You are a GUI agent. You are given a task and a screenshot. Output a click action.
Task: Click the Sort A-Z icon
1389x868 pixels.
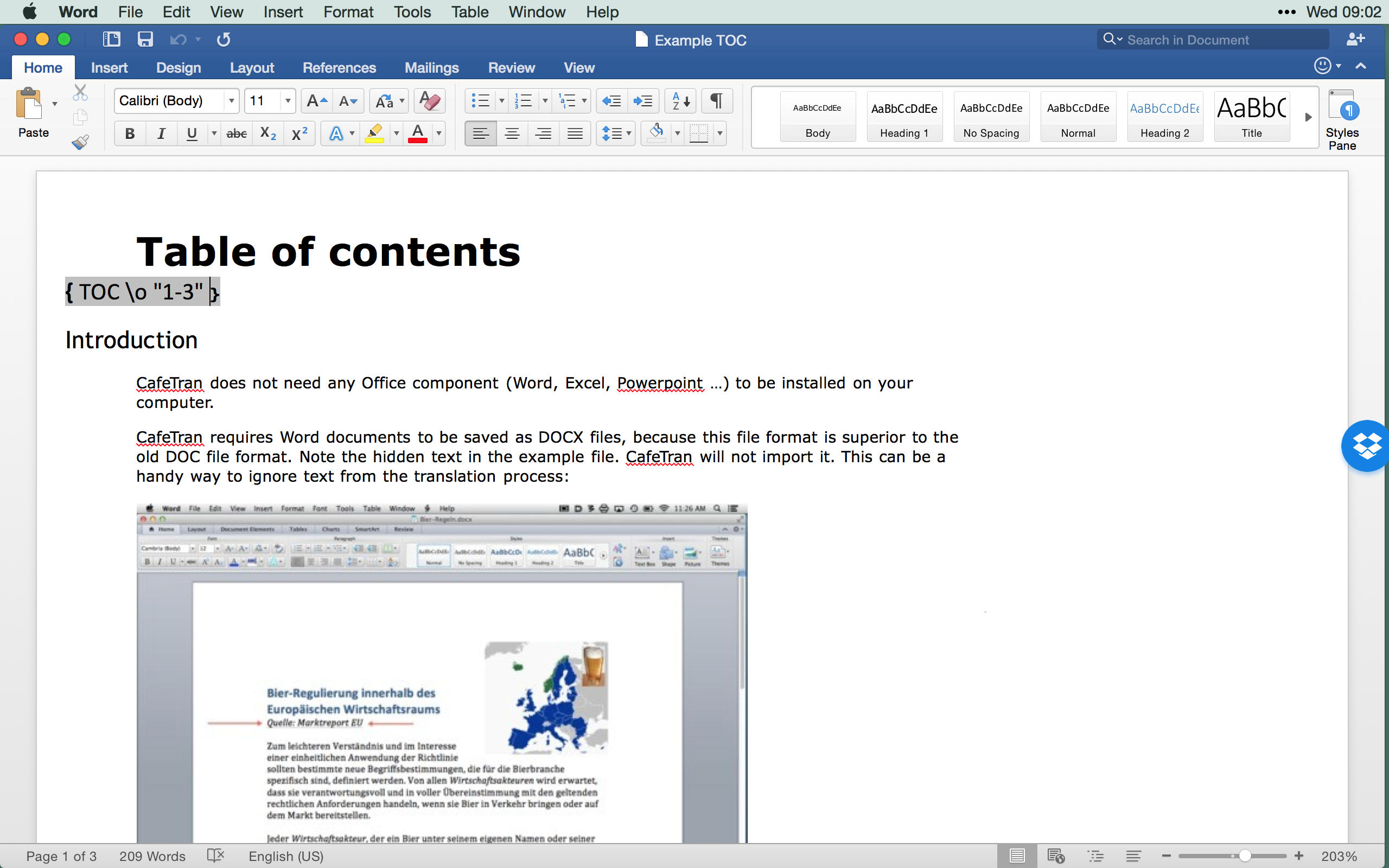tap(680, 101)
